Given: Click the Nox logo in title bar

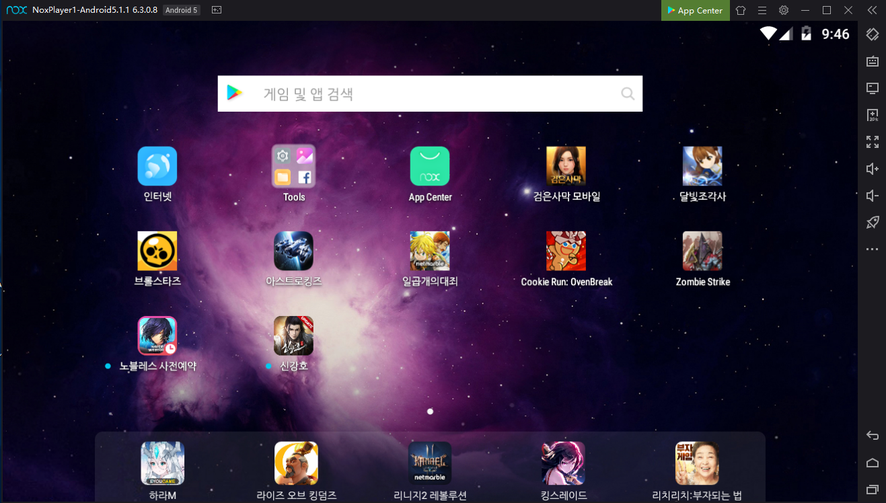Looking at the screenshot, I should (16, 10).
